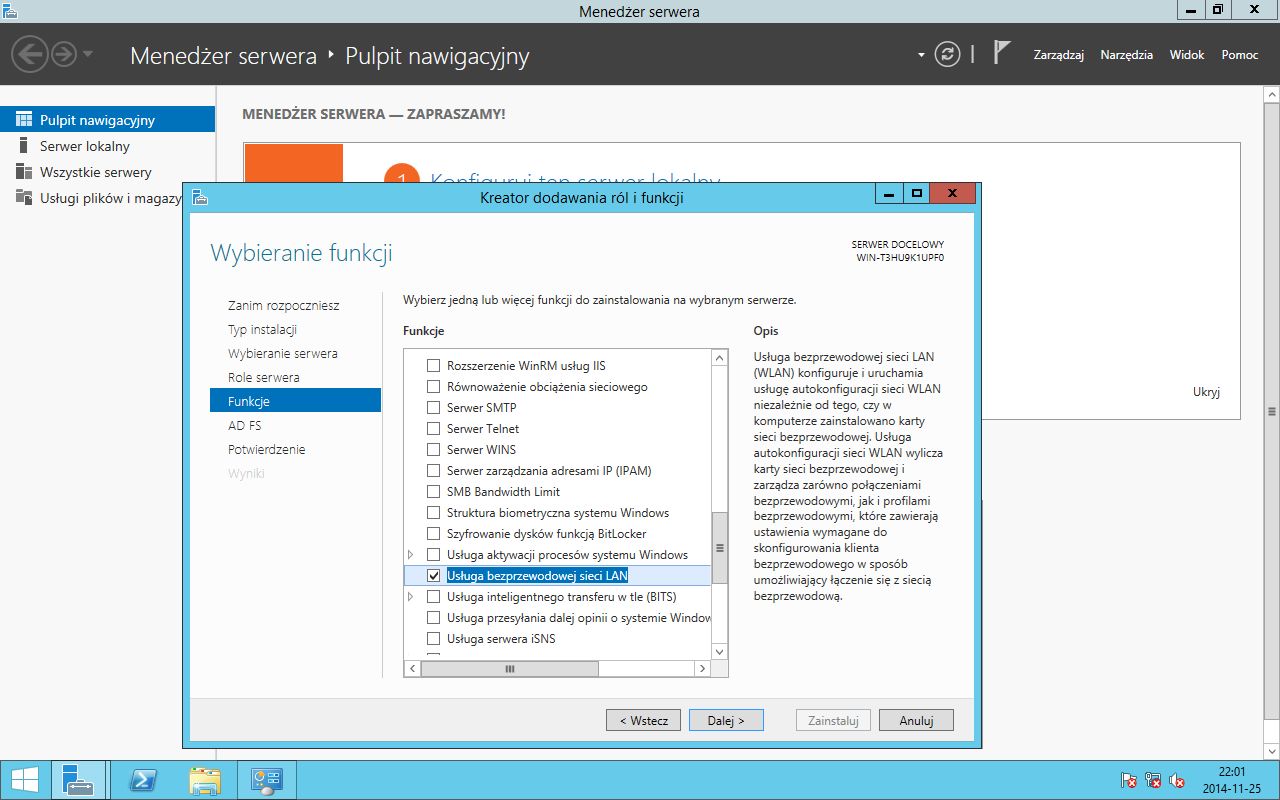Open the dropdown arrow left of refresh icon
This screenshot has width=1280, height=800.
click(921, 54)
